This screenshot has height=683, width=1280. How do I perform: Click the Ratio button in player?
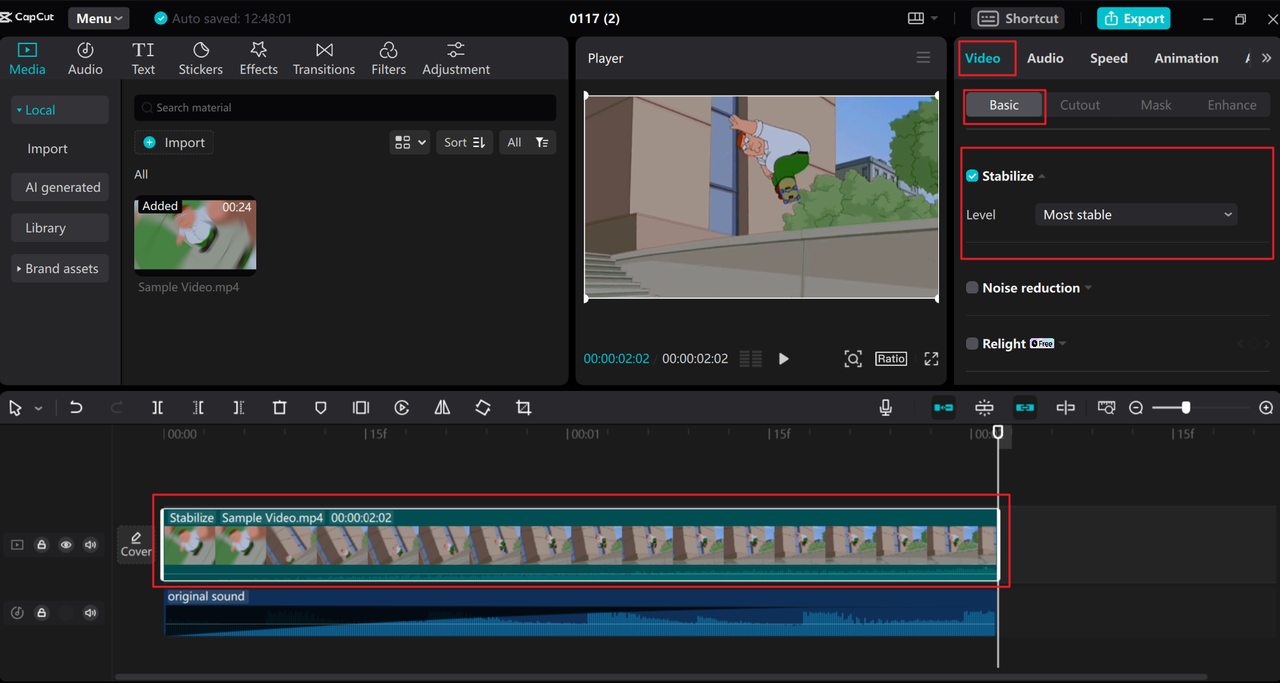pos(891,358)
